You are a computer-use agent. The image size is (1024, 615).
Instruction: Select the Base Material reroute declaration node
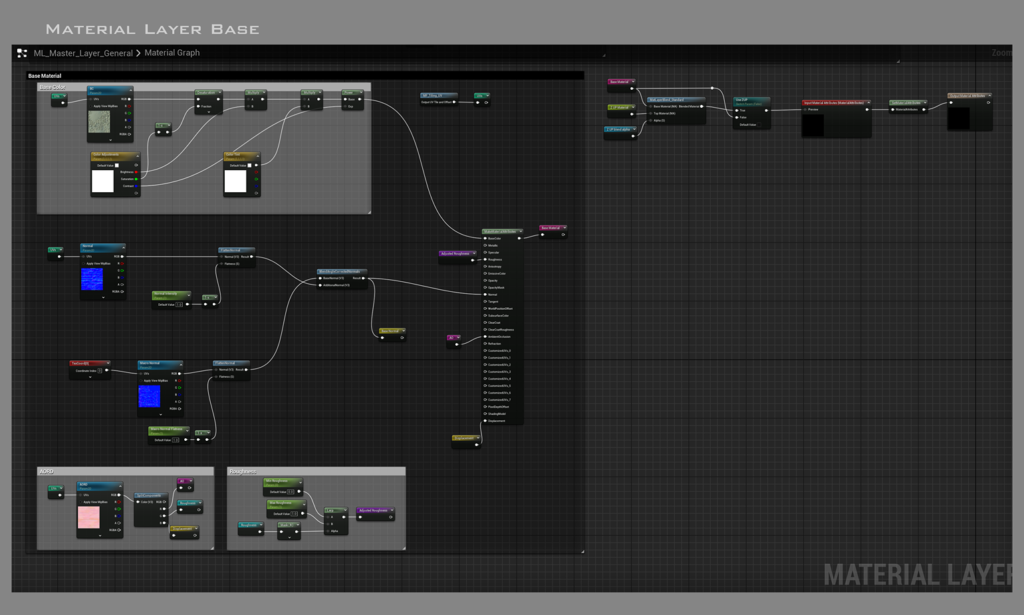552,228
